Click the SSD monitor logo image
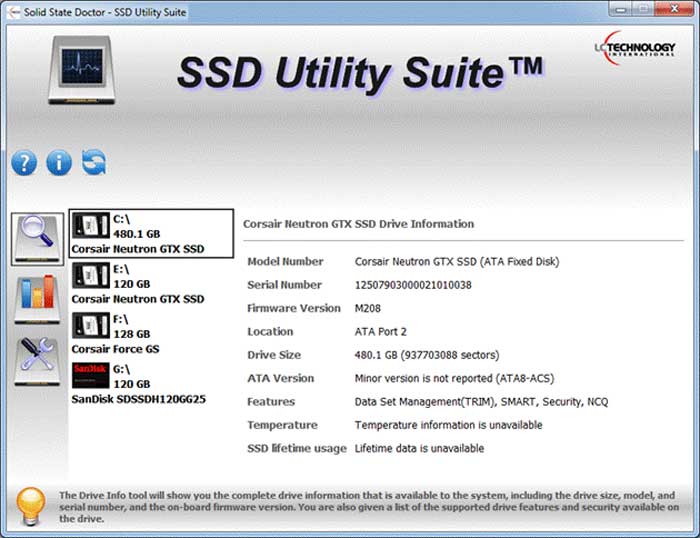 click(82, 70)
